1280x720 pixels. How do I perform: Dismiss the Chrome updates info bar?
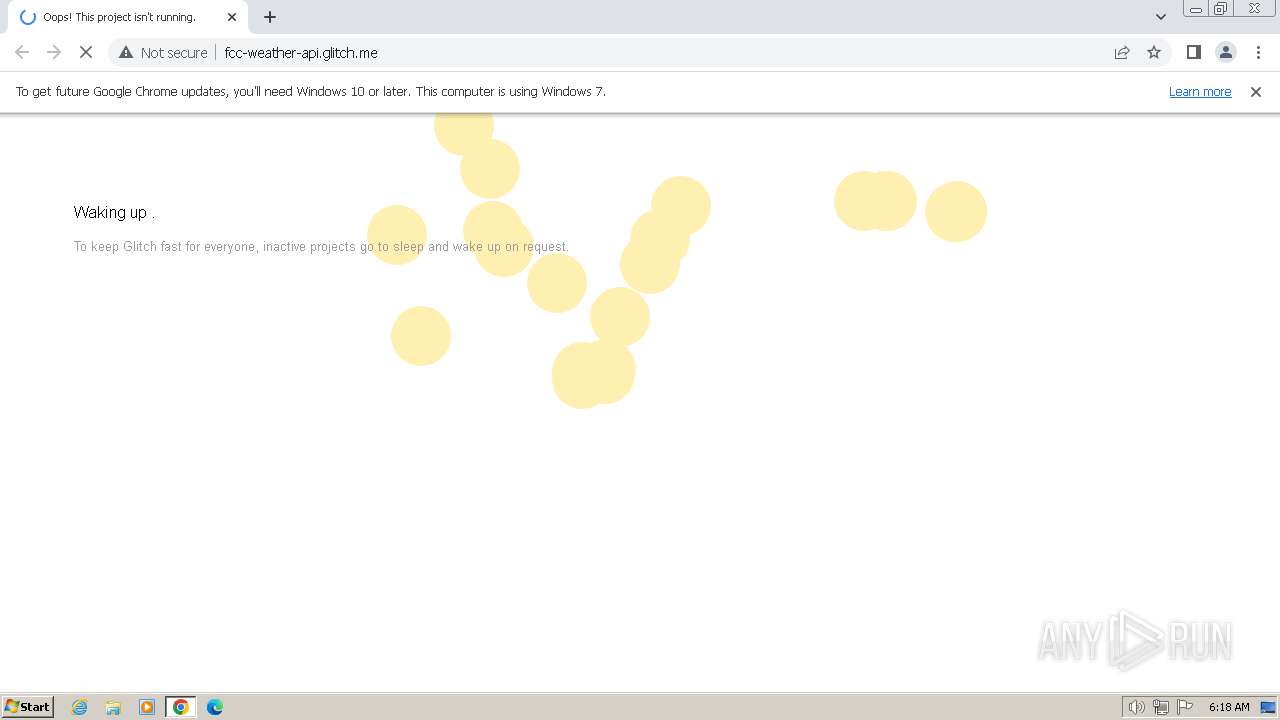tap(1256, 91)
